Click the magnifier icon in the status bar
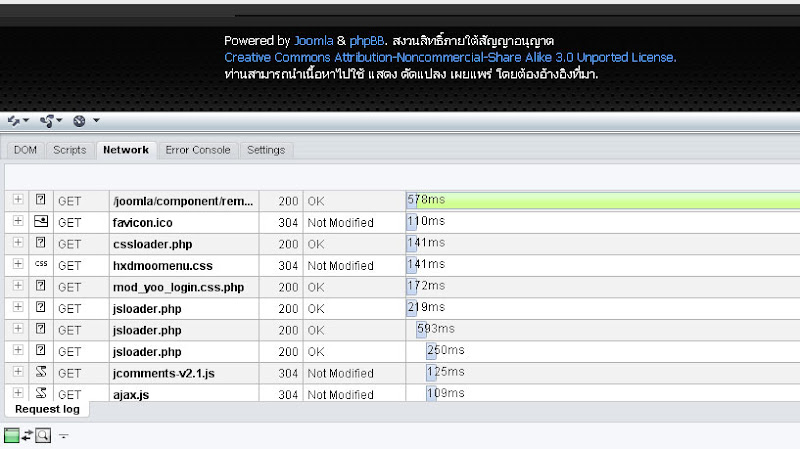800x449 pixels. (43, 435)
